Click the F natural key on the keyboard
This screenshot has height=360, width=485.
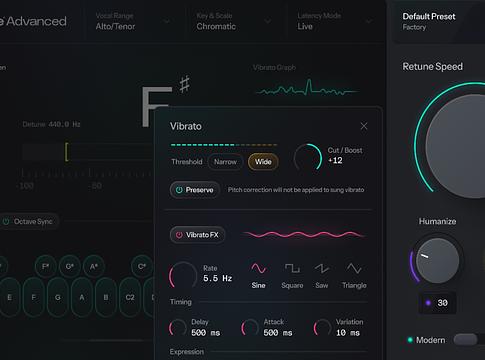34,297
